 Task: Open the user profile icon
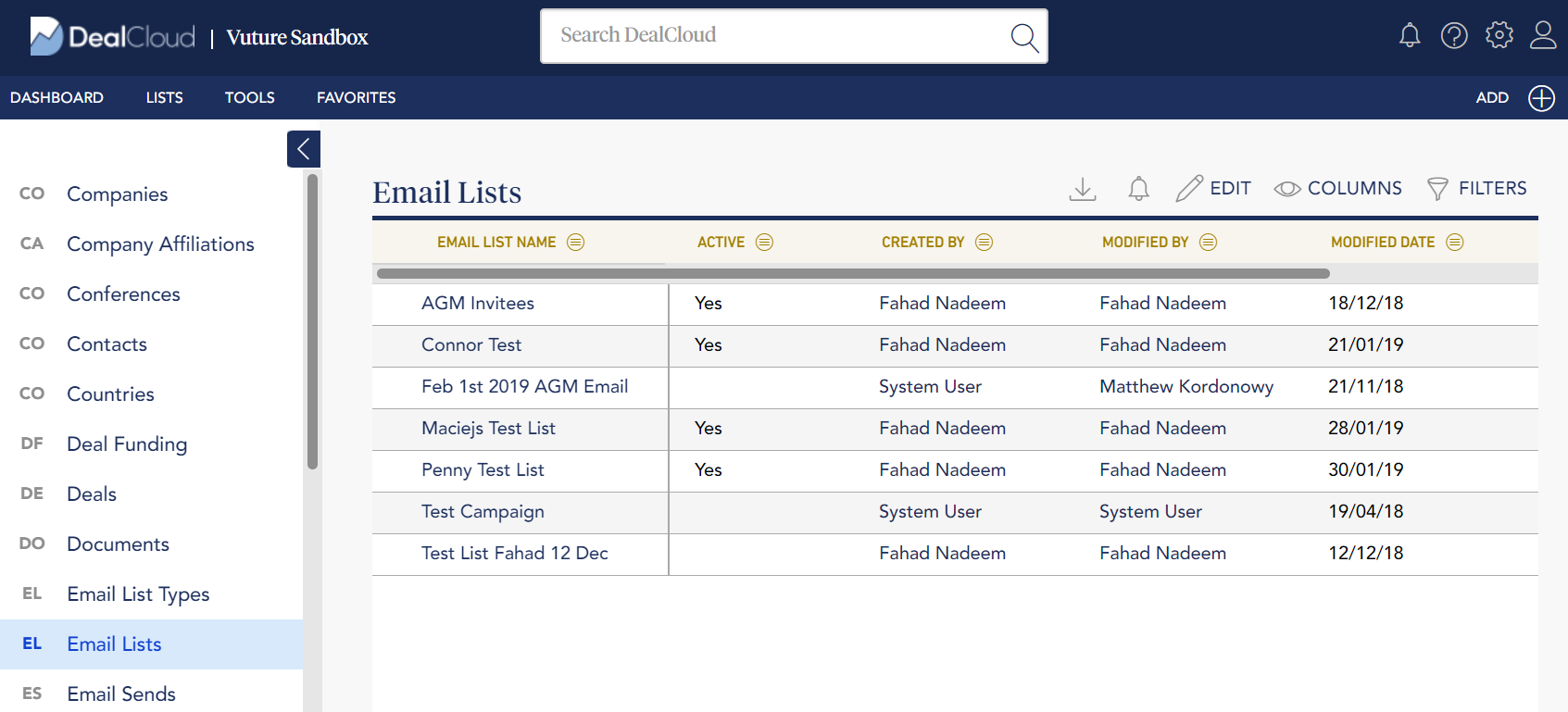tap(1543, 36)
